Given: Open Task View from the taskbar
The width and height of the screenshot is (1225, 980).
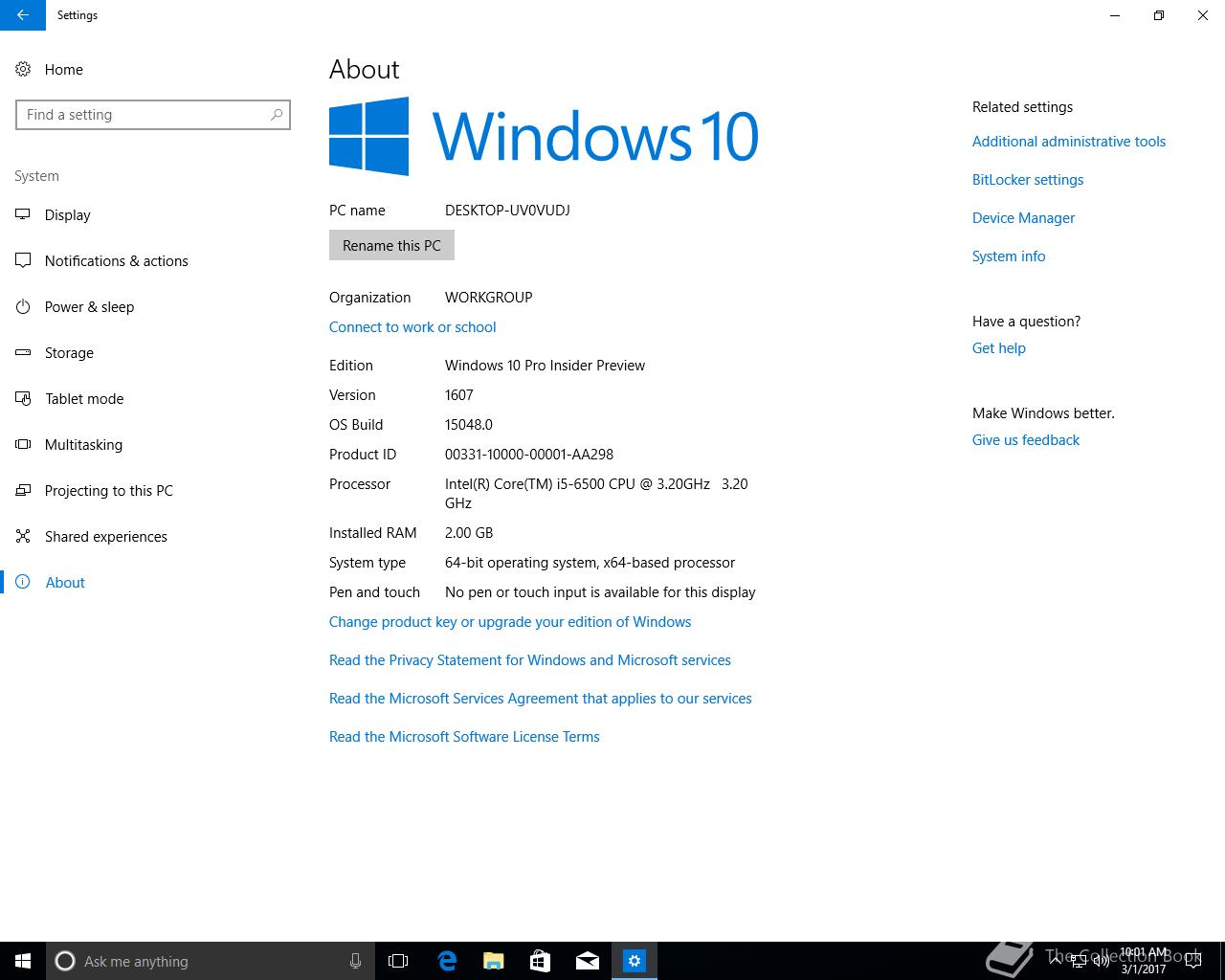Looking at the screenshot, I should (398, 961).
